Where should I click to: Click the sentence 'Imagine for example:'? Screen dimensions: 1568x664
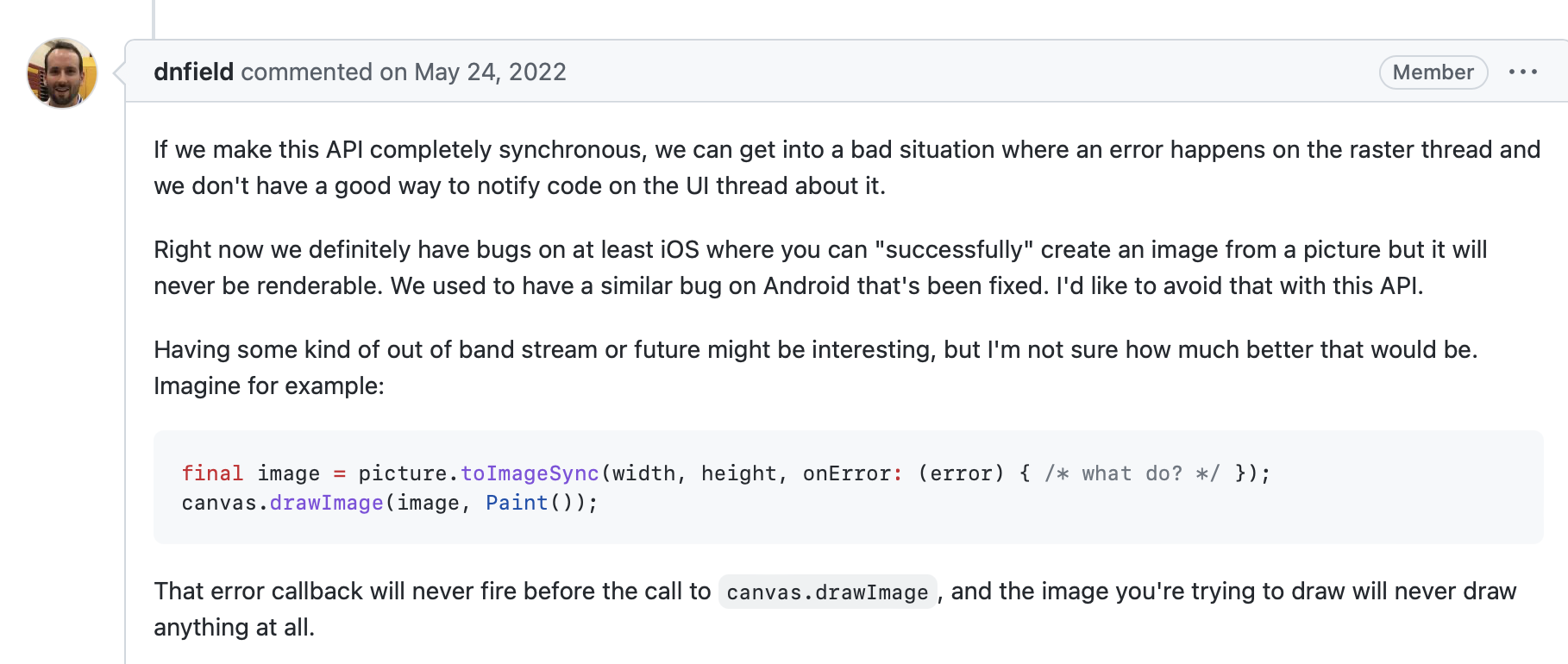pos(269,385)
